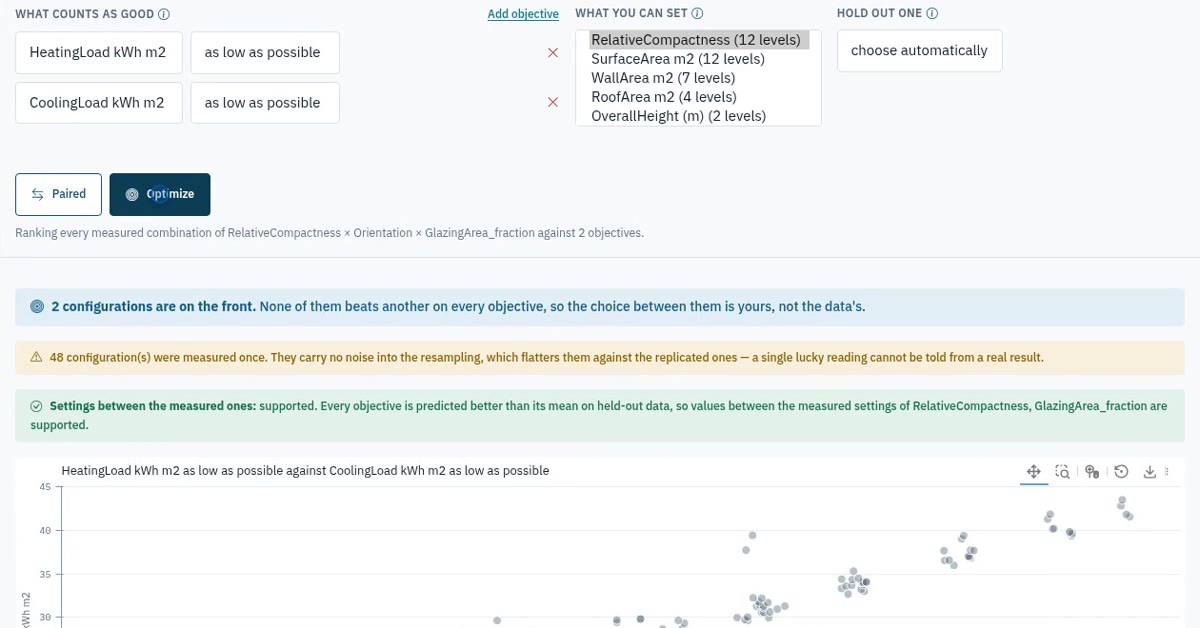
Task: Remove the HeatingLoad objective with red X
Action: pos(553,52)
